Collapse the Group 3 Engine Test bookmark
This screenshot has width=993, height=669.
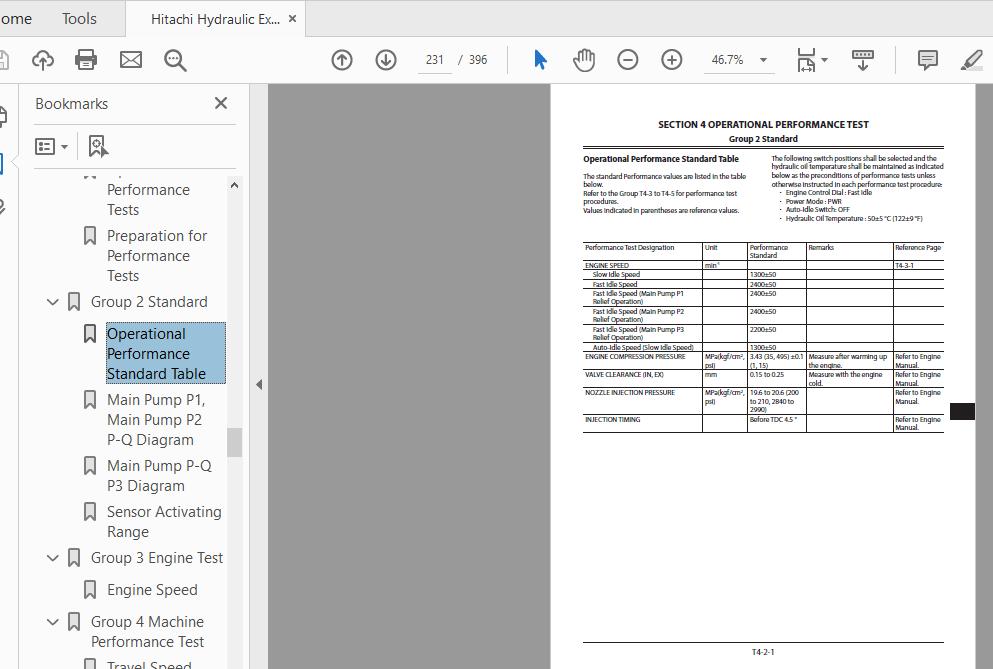[53, 558]
